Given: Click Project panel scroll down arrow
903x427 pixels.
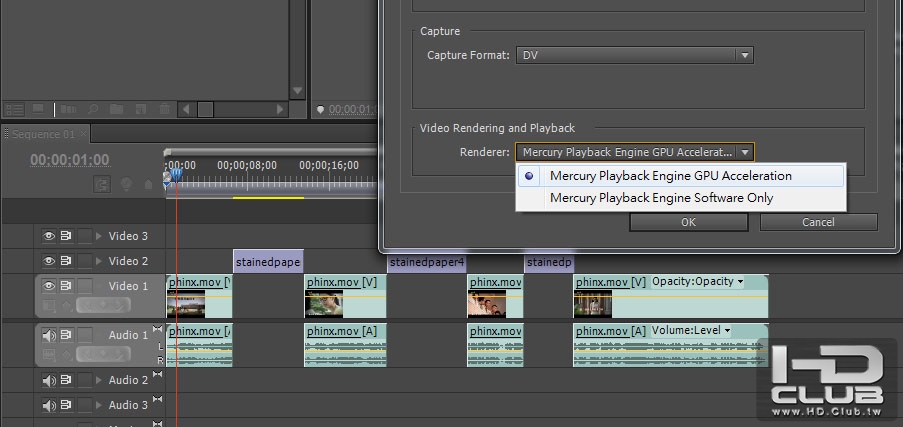Looking at the screenshot, I should click(x=297, y=91).
